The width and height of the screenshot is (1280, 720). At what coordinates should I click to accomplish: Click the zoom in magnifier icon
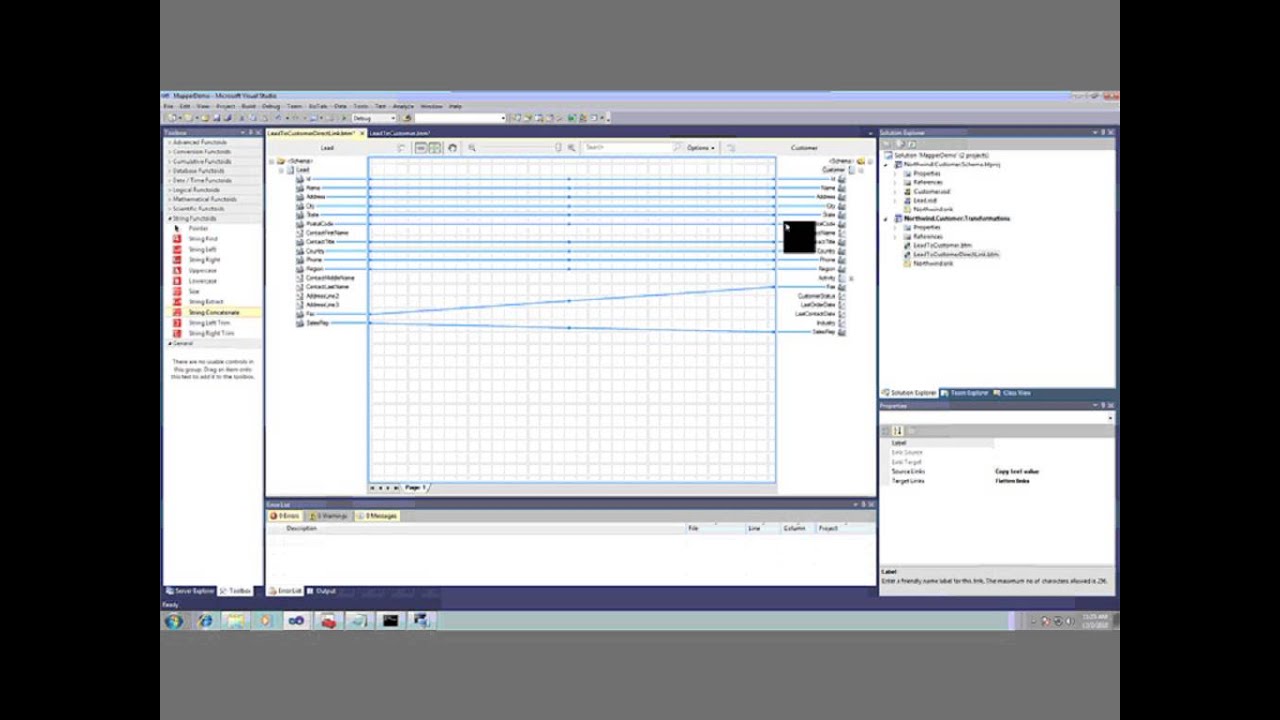tap(571, 148)
